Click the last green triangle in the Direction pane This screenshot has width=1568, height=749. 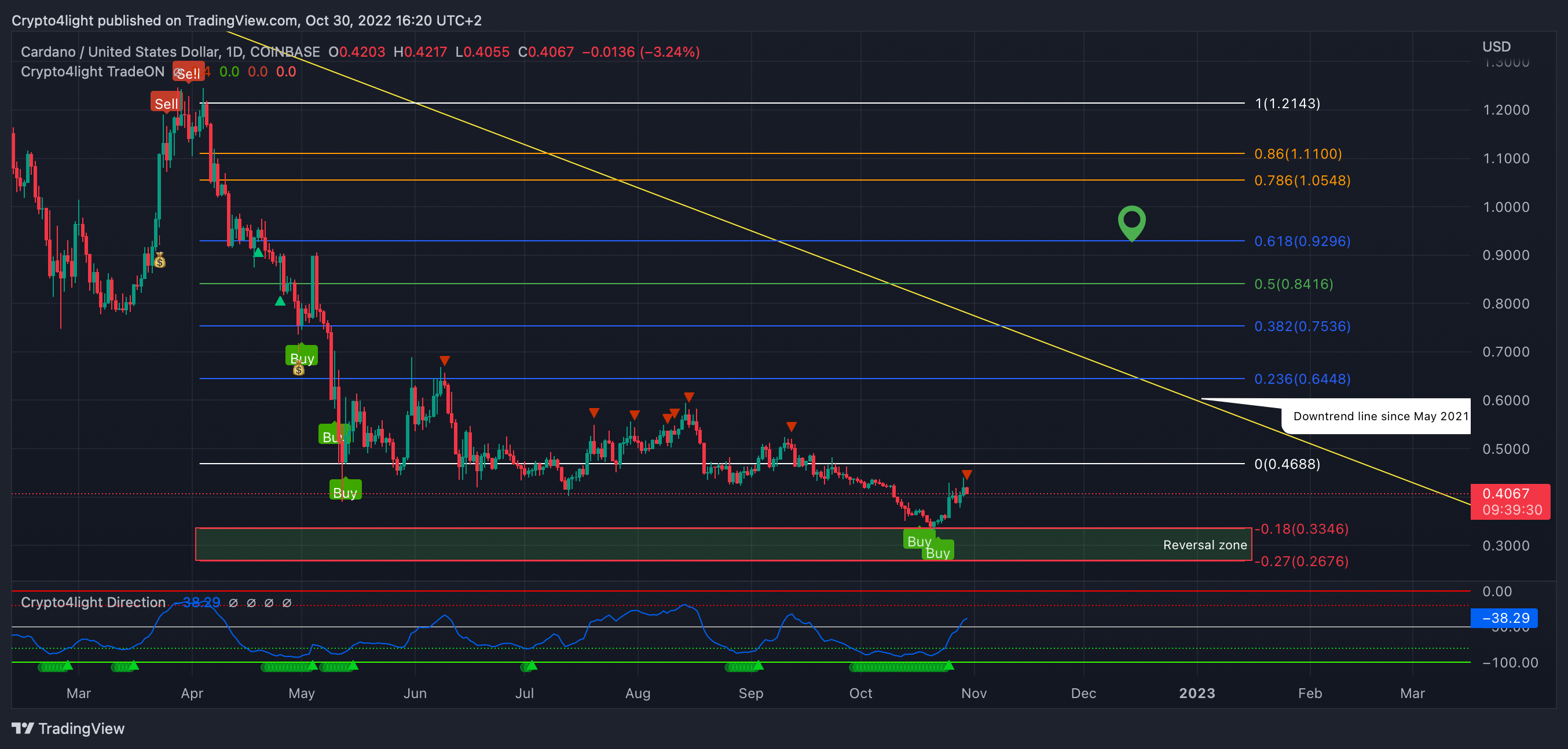pos(948,666)
